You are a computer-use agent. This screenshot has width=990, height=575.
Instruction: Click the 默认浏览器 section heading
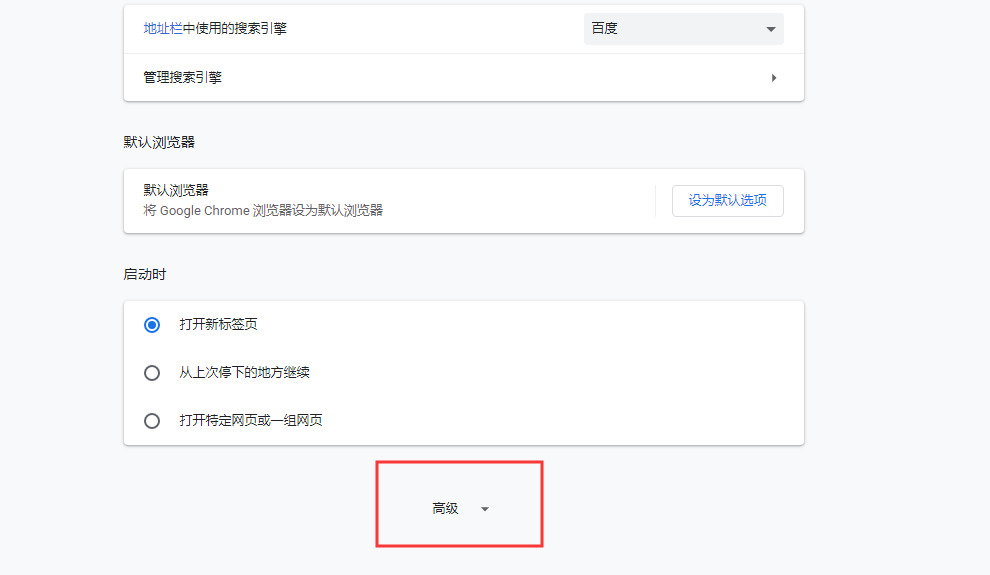(159, 143)
